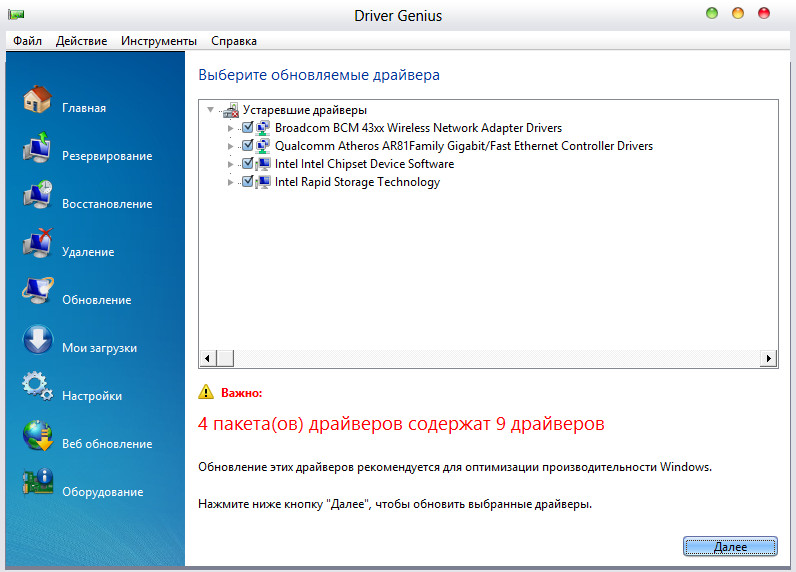Uncheck Broadcom BCM 43xx Wireless driver checkbox

coord(248,128)
